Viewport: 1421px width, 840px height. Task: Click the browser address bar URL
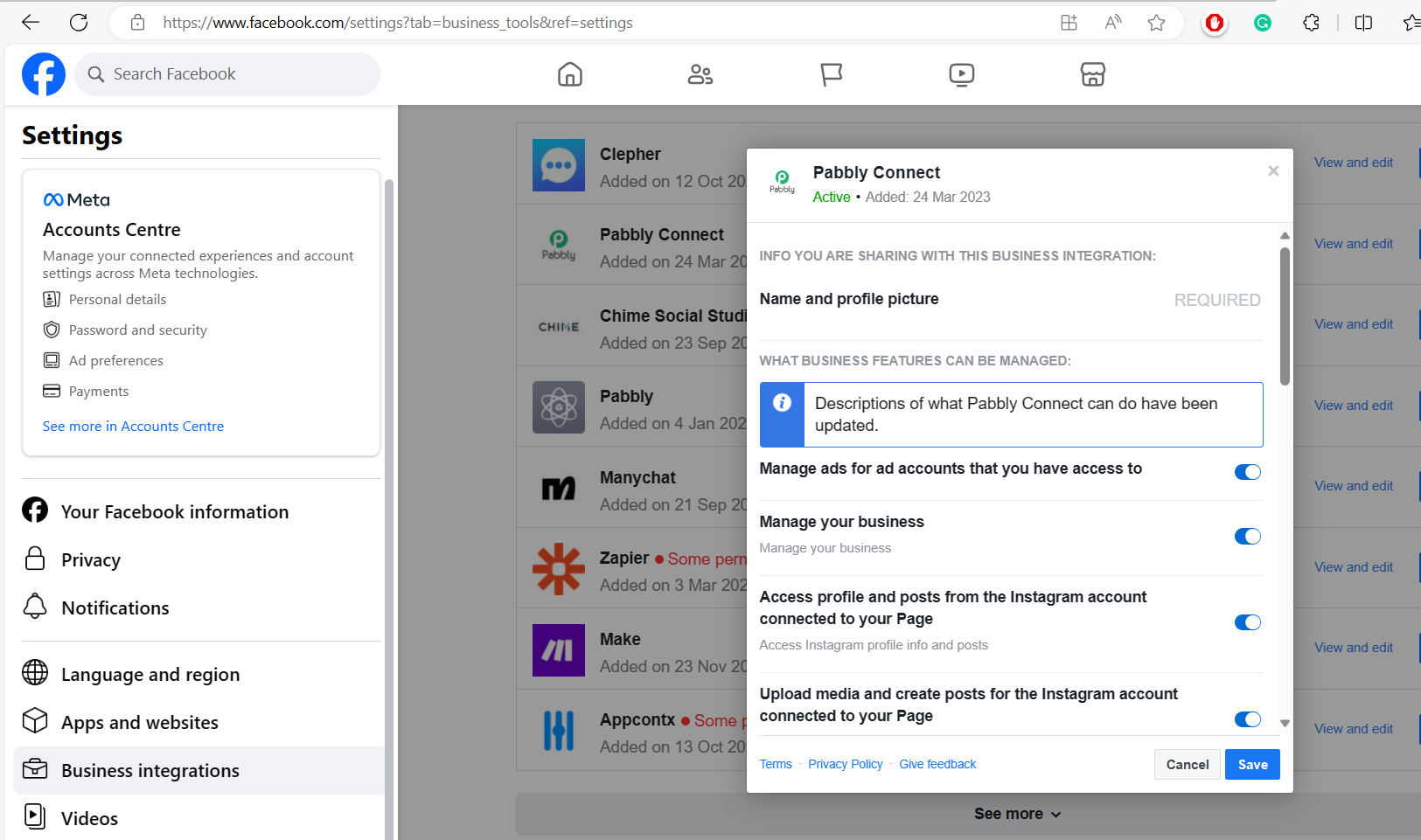[x=398, y=23]
